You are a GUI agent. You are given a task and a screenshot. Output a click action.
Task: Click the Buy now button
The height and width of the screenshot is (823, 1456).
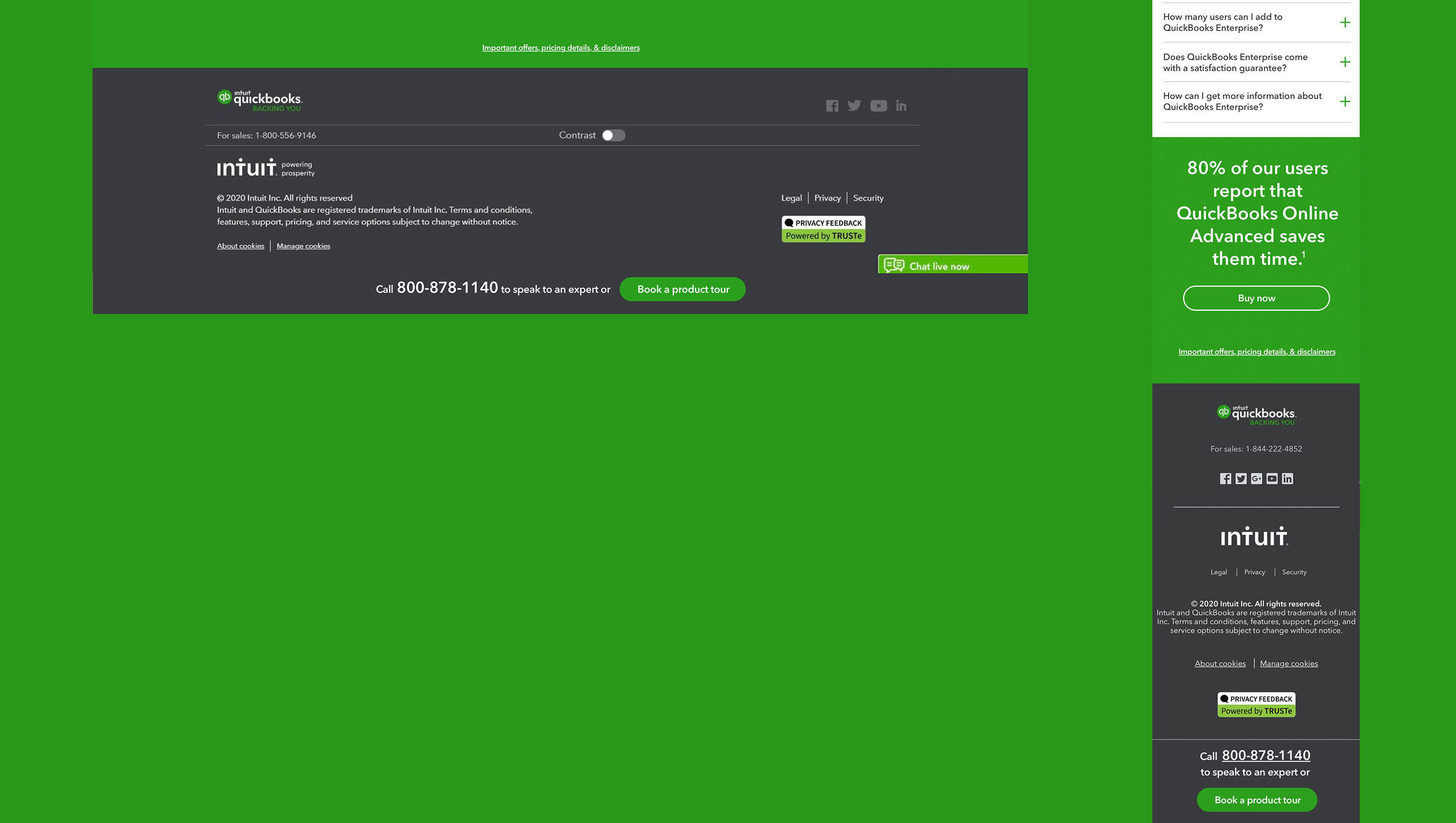click(1256, 298)
